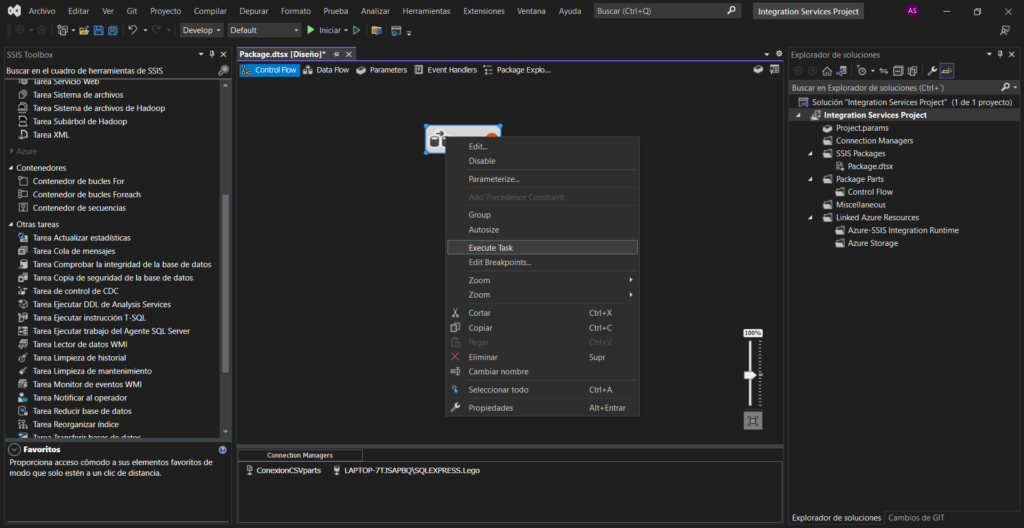Toggle pin on the Package.dtsx tab
Viewport: 1024px width, 528px height.
click(x=337, y=54)
